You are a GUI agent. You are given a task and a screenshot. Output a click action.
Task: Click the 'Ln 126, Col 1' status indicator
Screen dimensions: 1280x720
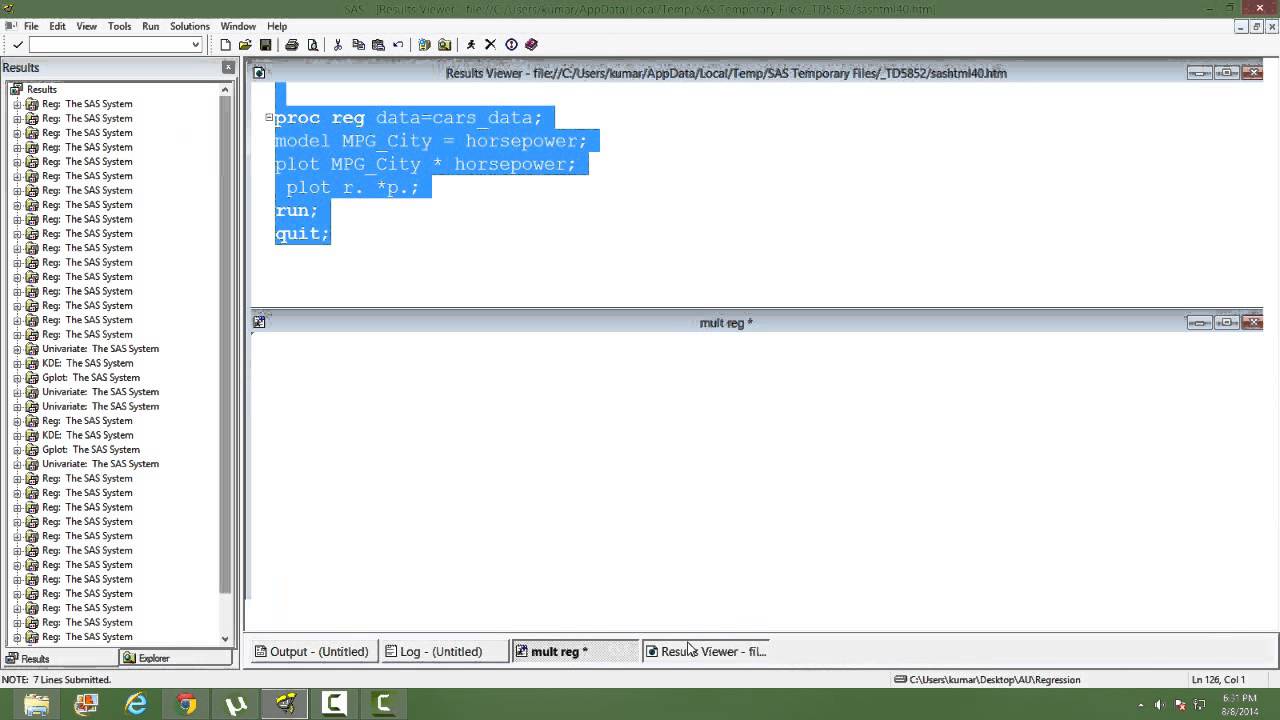pos(1218,679)
